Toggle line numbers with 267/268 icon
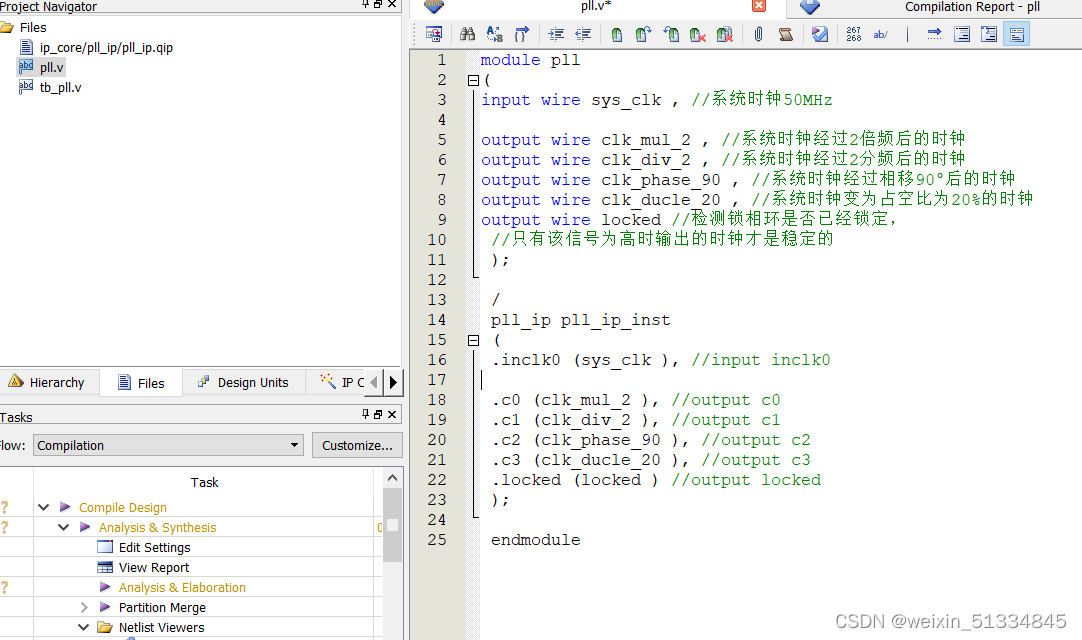 pyautogui.click(x=853, y=33)
